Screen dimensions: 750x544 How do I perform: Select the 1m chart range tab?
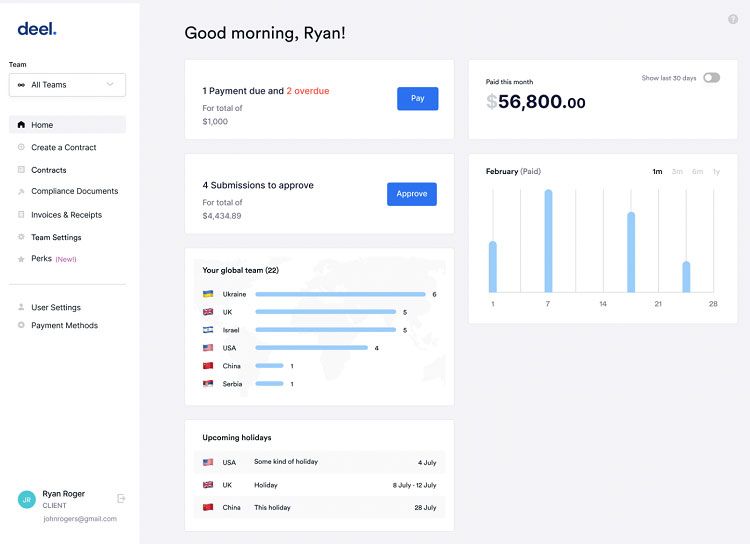(x=658, y=171)
